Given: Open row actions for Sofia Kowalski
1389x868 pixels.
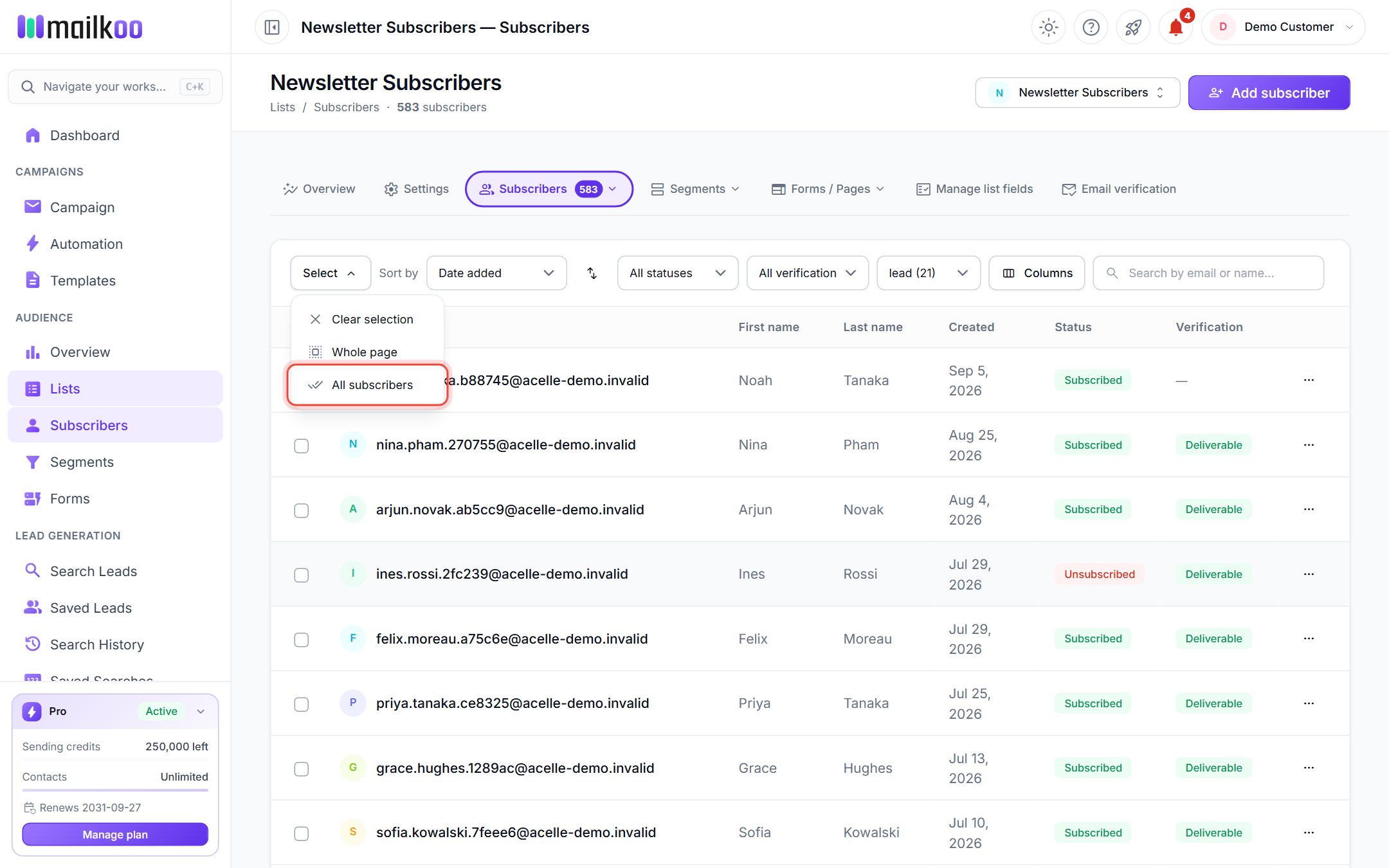Looking at the screenshot, I should coord(1309,833).
